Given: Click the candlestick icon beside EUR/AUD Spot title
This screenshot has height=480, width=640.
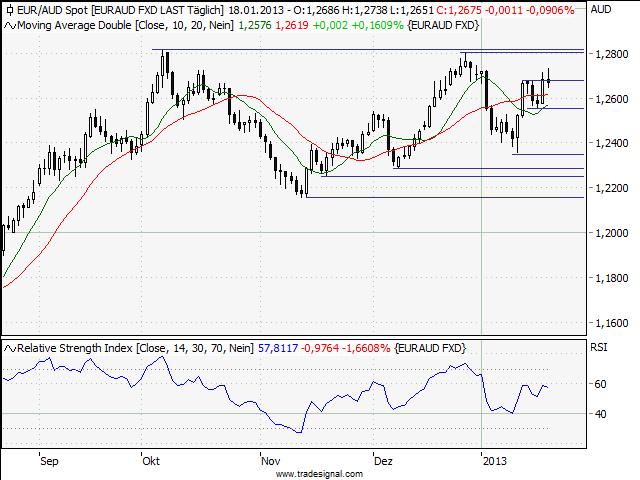Looking at the screenshot, I should coord(10,9).
